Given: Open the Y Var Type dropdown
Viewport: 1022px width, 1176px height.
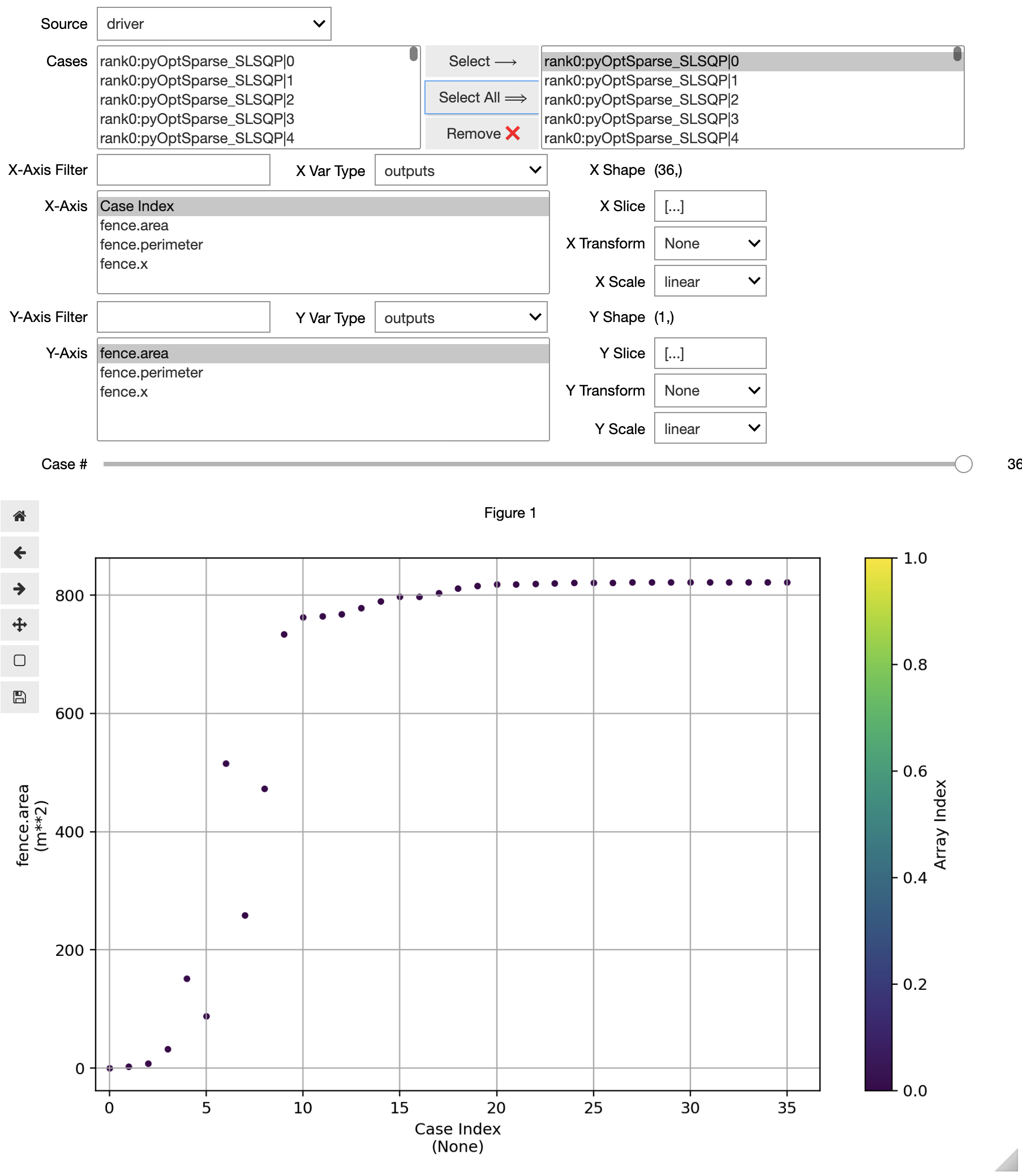Looking at the screenshot, I should coord(461,317).
